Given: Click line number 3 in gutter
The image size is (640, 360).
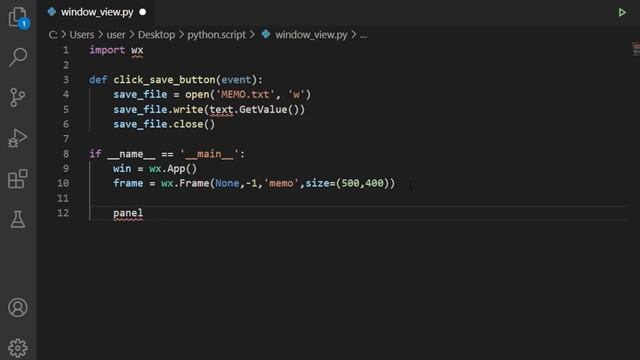Looking at the screenshot, I should click(x=66, y=80).
